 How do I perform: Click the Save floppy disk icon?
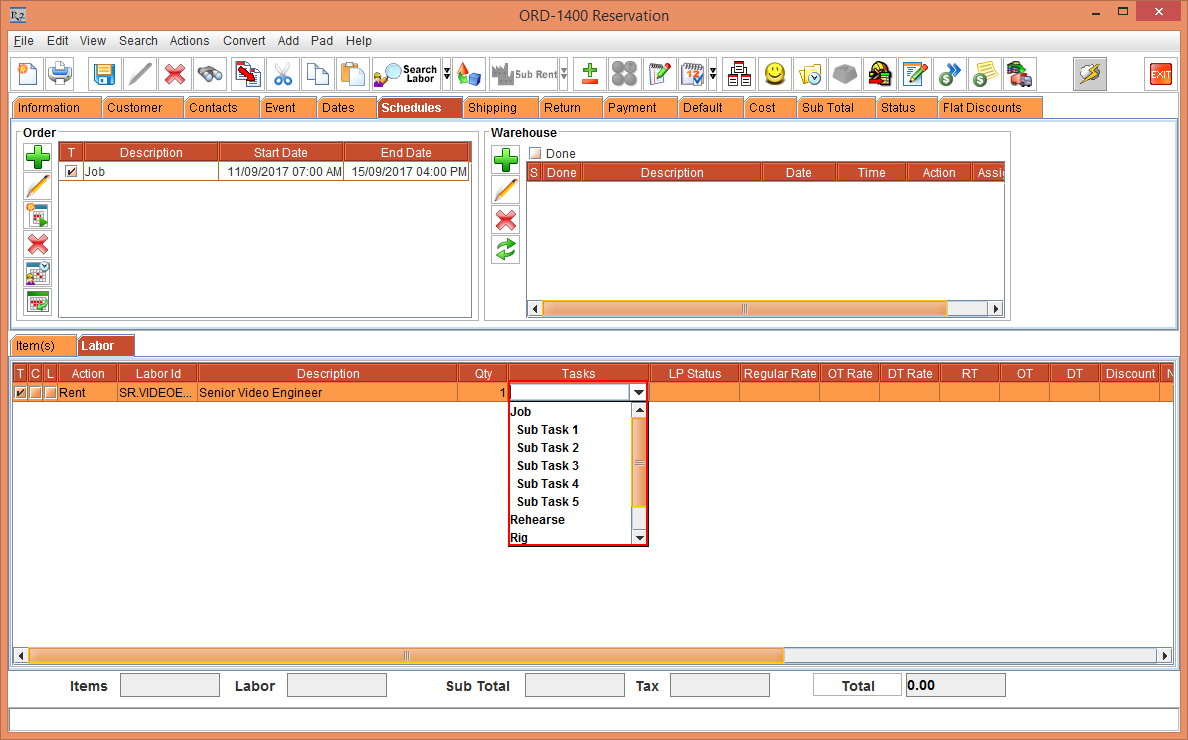[x=104, y=74]
